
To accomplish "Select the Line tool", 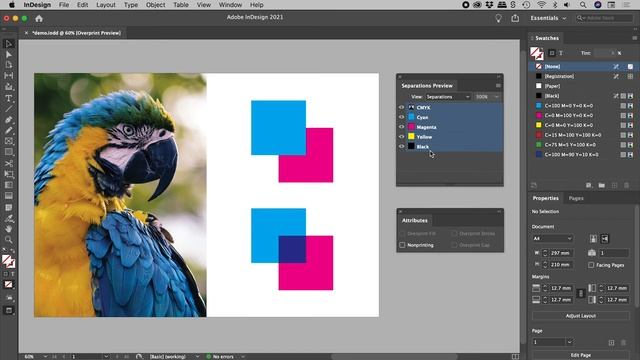I will [x=9, y=109].
